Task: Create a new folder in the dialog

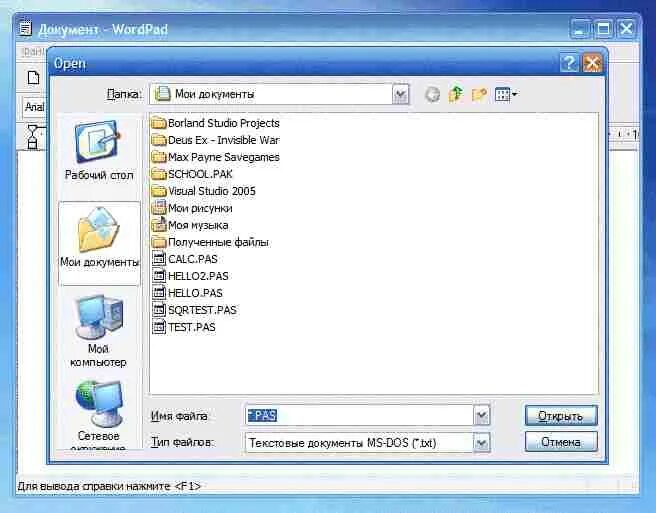Action: (x=479, y=95)
